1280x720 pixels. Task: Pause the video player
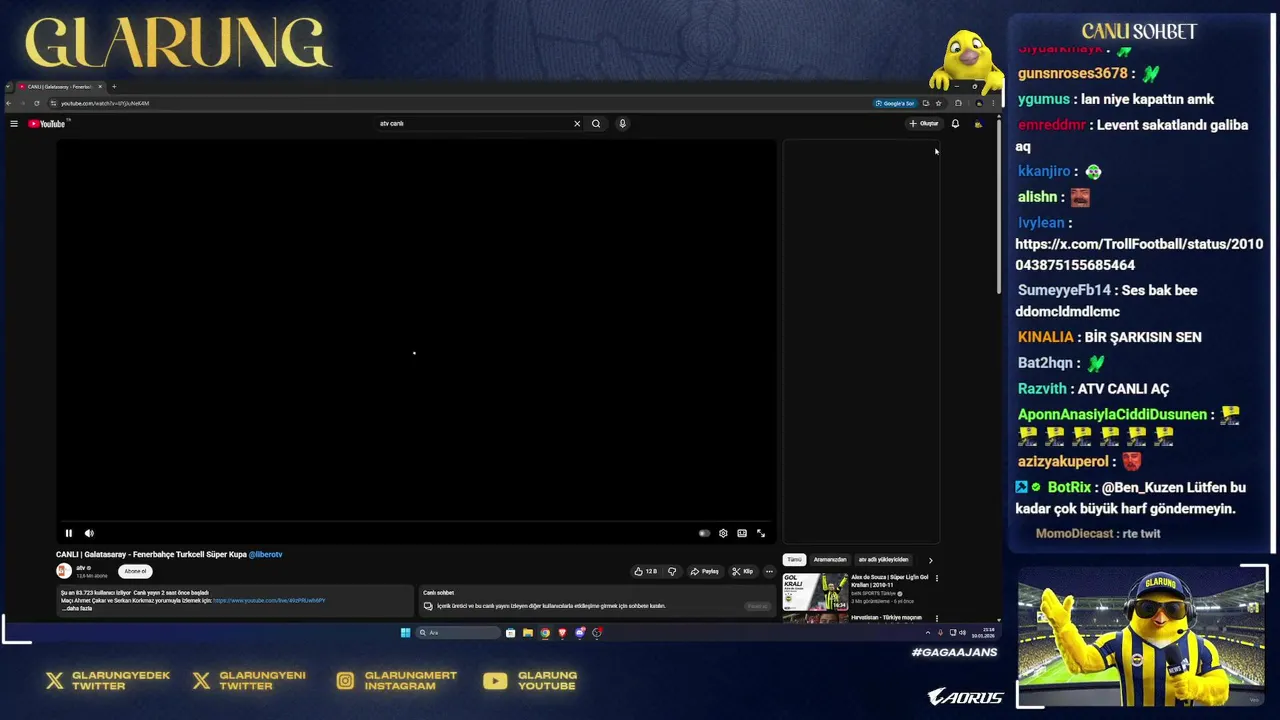[x=69, y=533]
